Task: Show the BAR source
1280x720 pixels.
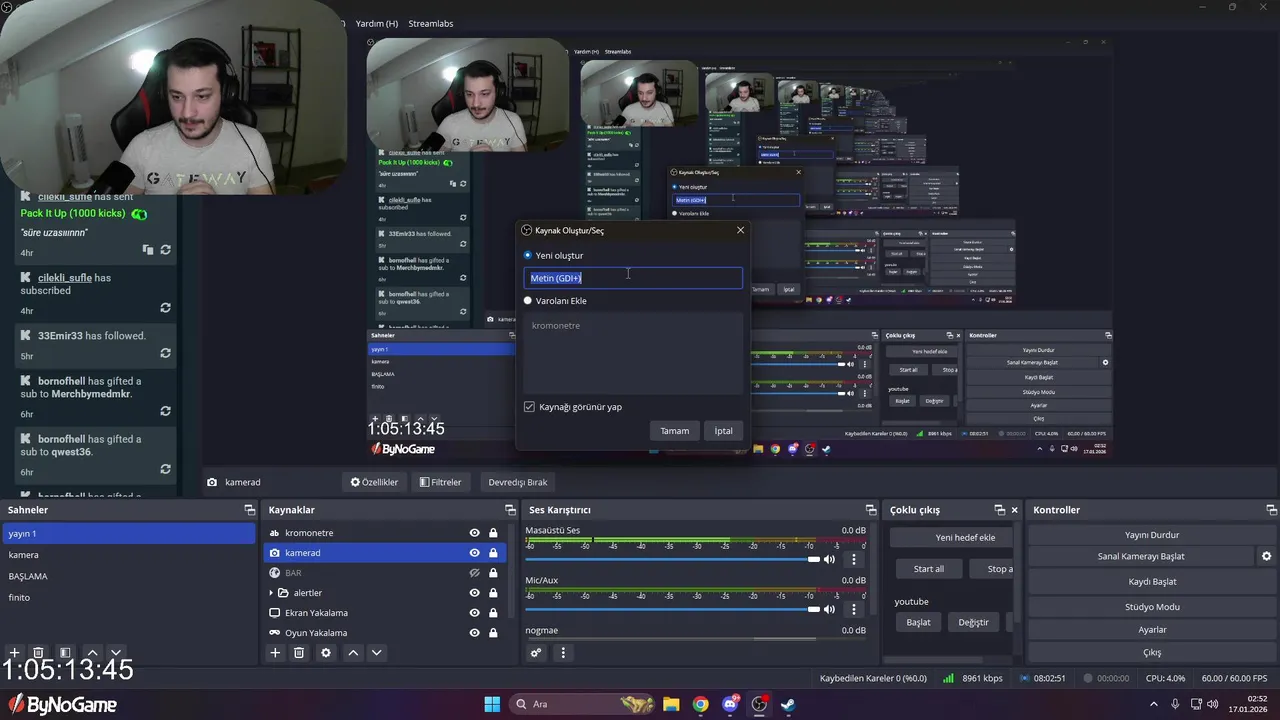Action: (474, 573)
